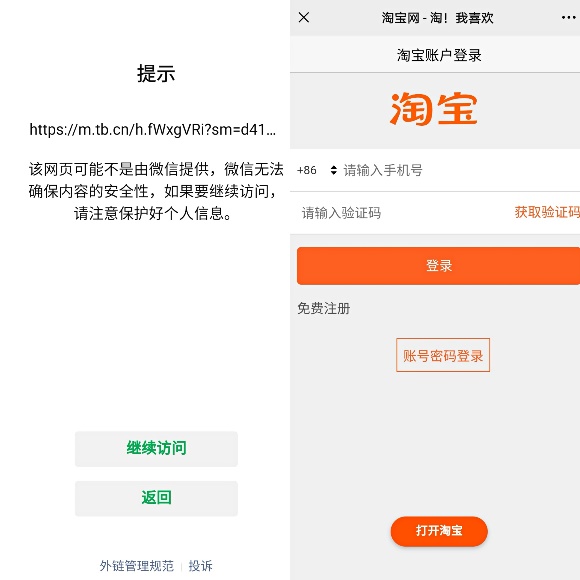Click the 投诉 complaint link
Image resolution: width=580 pixels, height=580 pixels.
200,566
